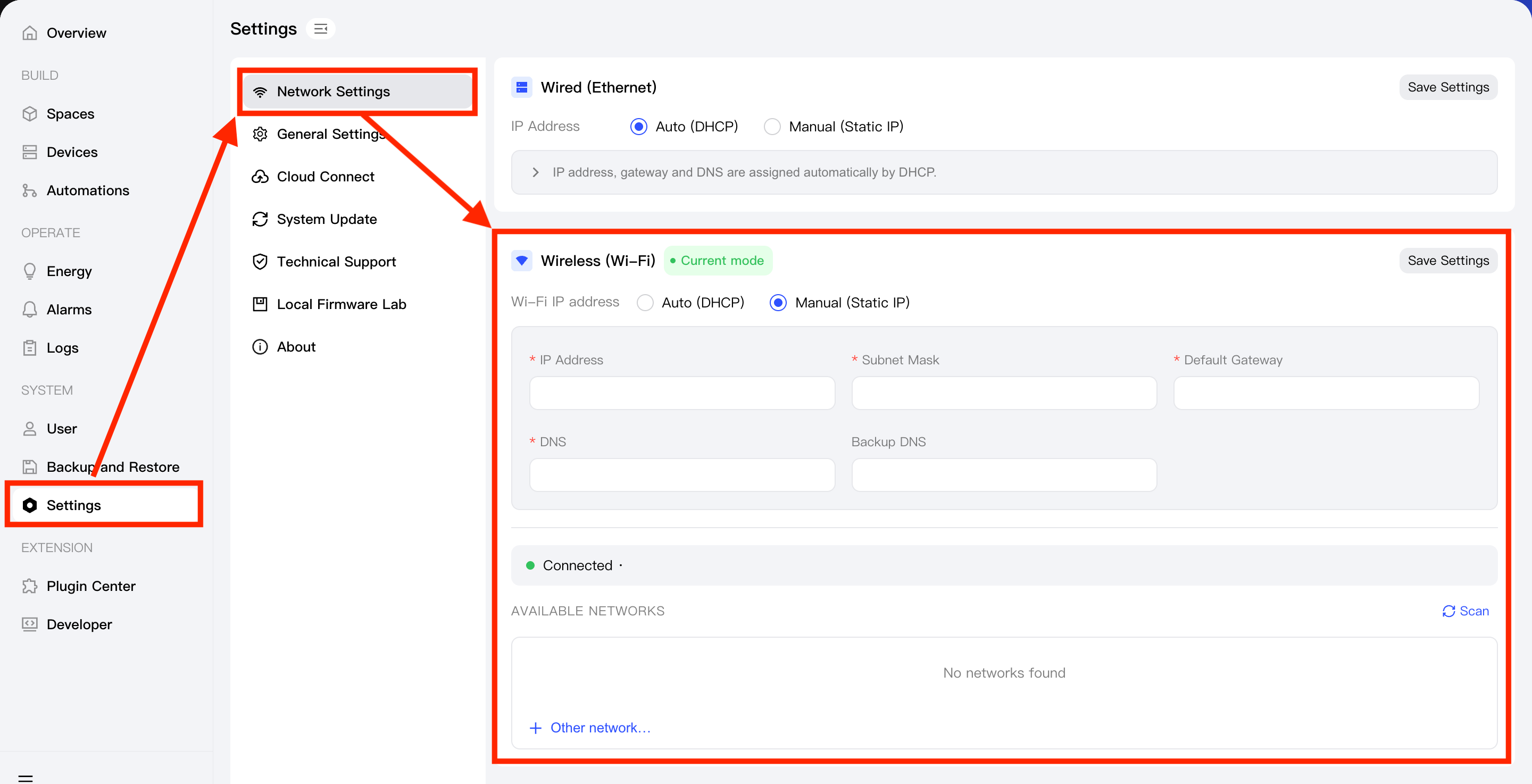
Task: Click the Cloud Connect cloud icon
Action: [x=260, y=177]
